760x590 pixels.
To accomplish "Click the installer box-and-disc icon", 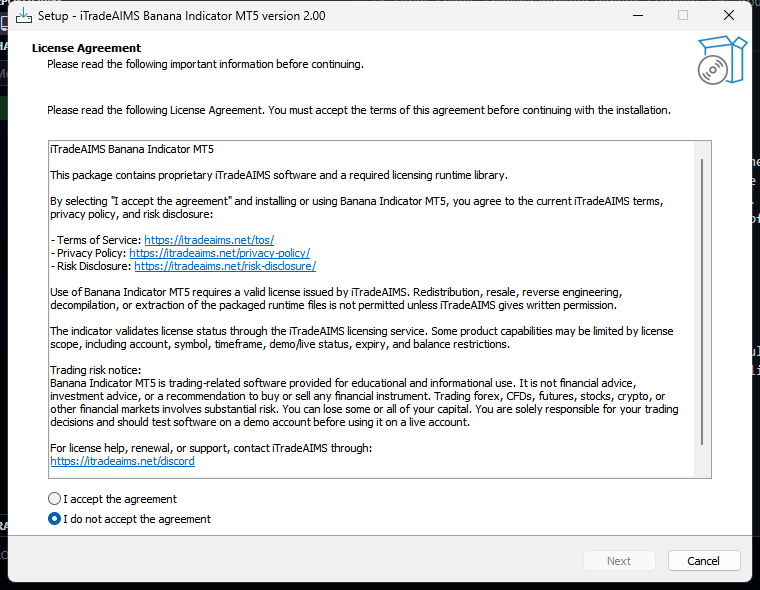I will [x=722, y=60].
